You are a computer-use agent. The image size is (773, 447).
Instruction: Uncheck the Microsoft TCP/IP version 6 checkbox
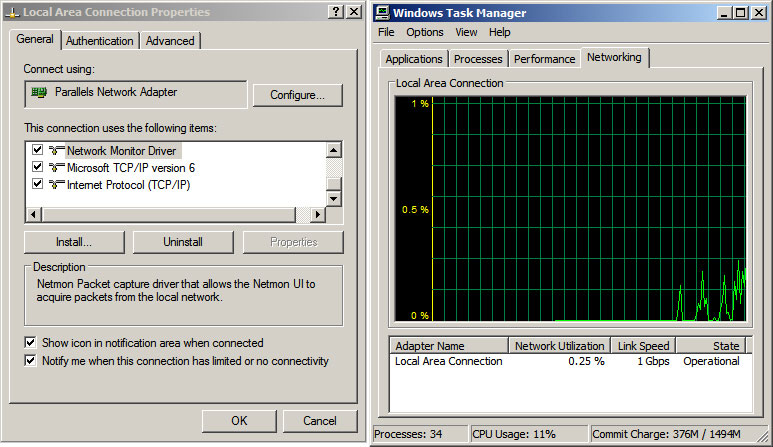tap(37, 167)
